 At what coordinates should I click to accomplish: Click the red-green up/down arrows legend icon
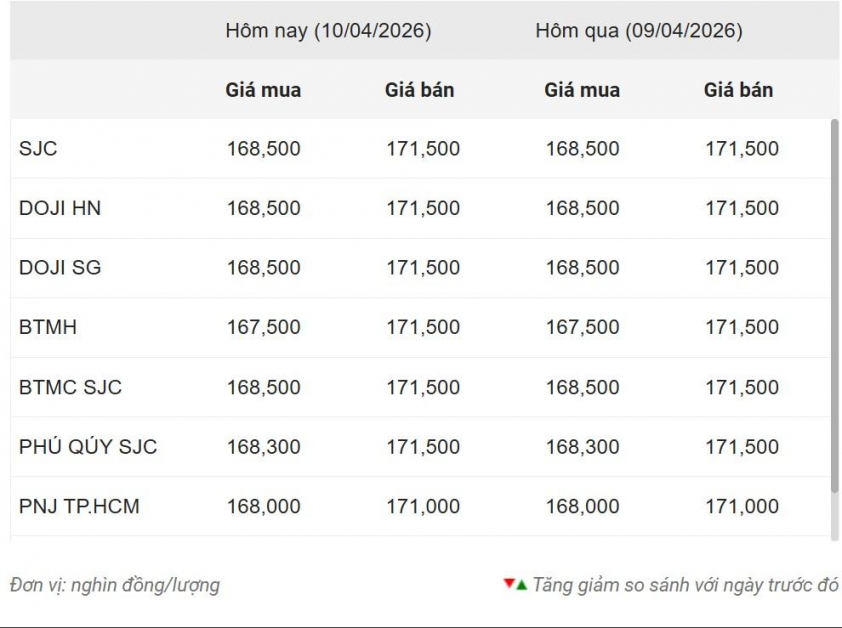[515, 584]
